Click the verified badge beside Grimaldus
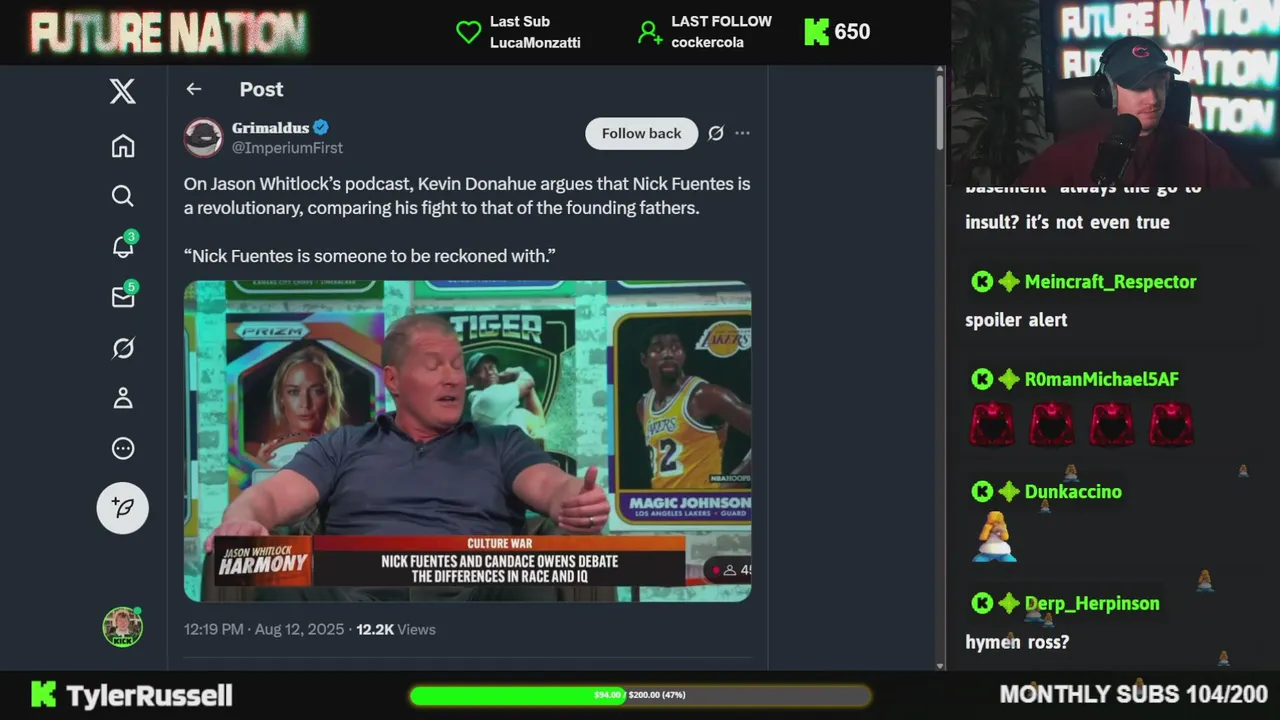Screen dimensions: 1280x720 [x=321, y=127]
